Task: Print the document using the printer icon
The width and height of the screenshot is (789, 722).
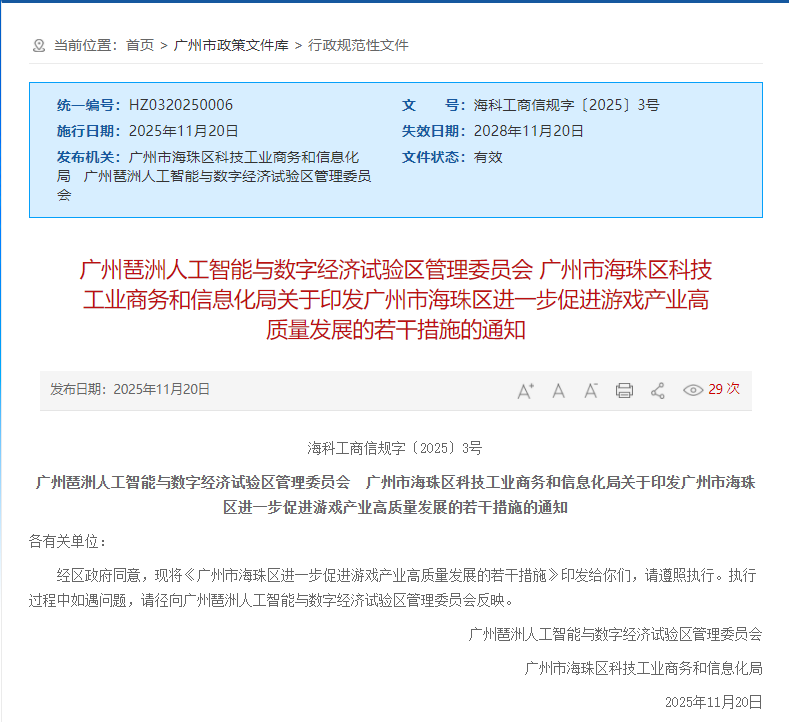Action: point(624,390)
